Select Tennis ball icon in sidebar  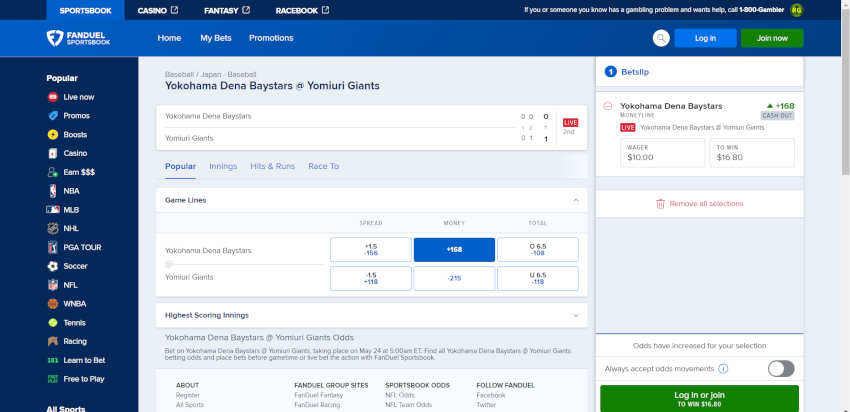point(53,323)
